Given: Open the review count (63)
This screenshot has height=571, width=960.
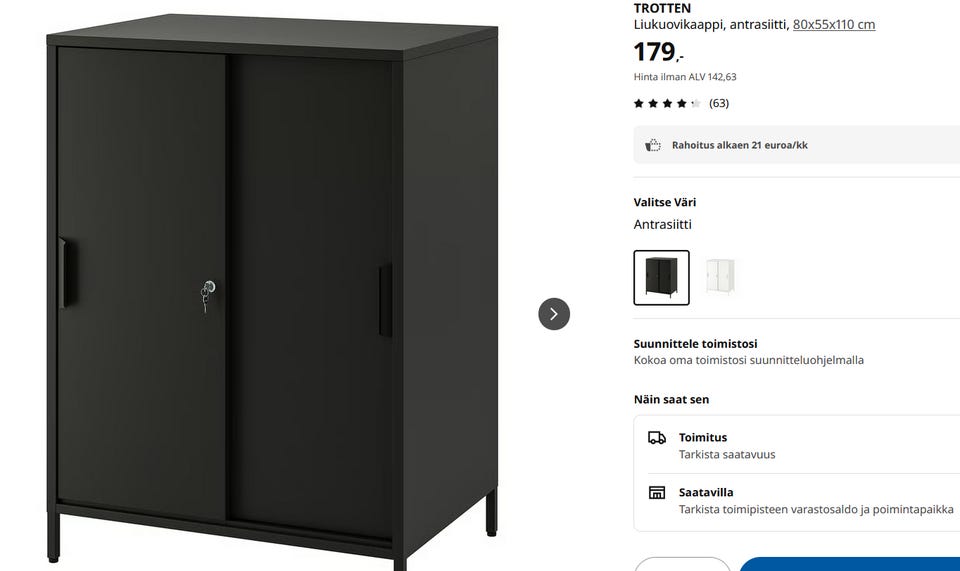Looking at the screenshot, I should tap(719, 103).
